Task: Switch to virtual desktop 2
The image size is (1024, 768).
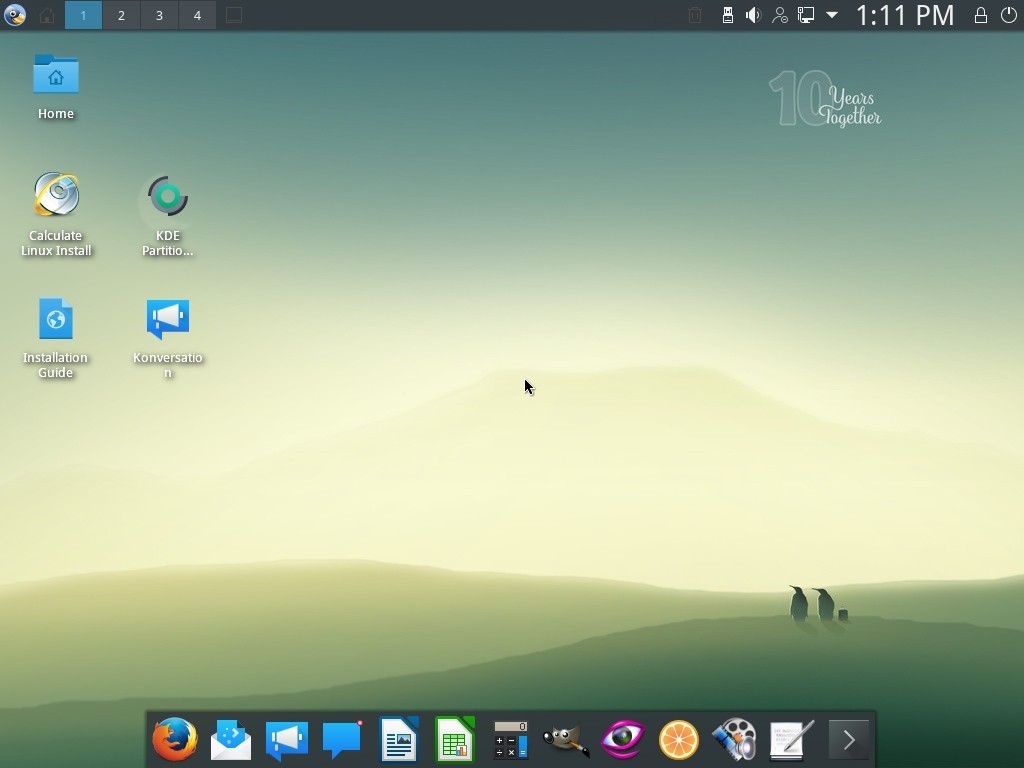Action: [x=121, y=15]
